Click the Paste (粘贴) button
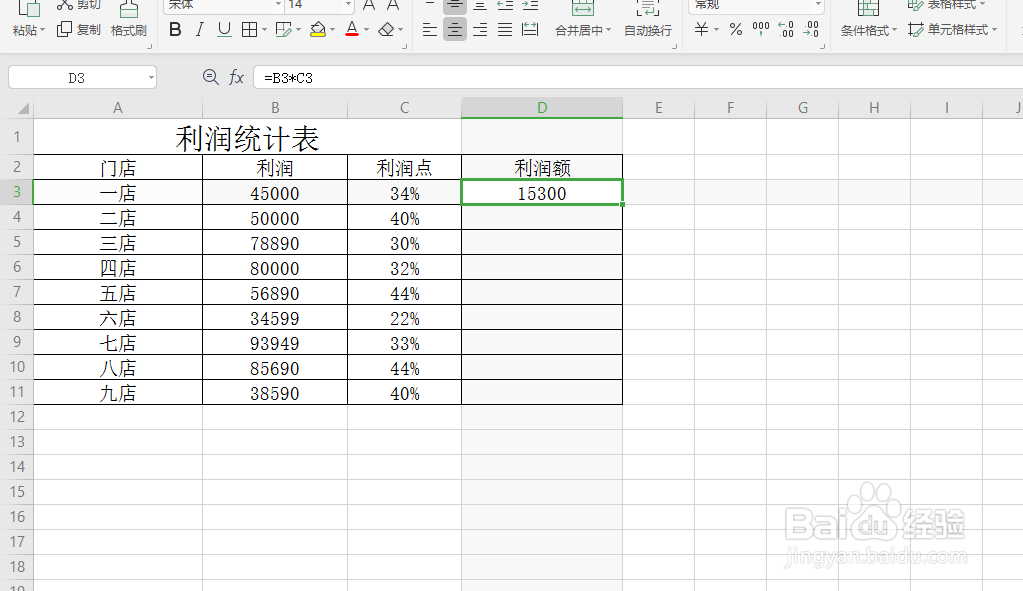This screenshot has width=1023, height=591. pyautogui.click(x=25, y=30)
